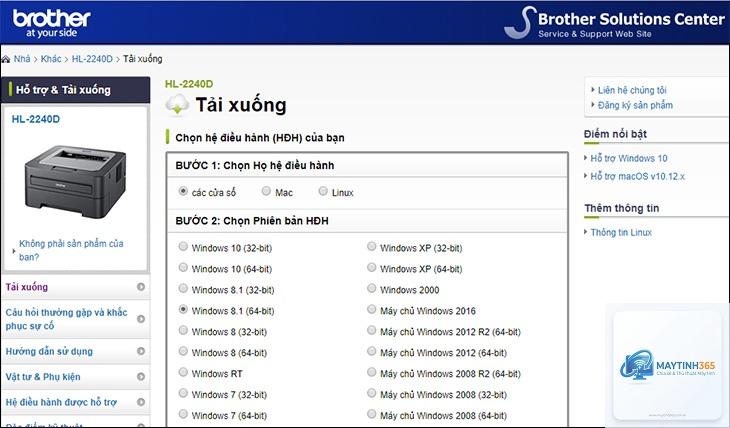Viewport: 730px width, 428px height.
Task: Click arrow icon beside Hệ điều hành được hỗ trợ
Action: [141, 402]
